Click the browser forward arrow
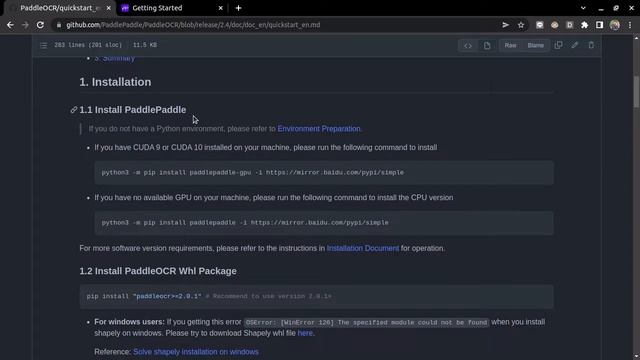Image resolution: width=640 pixels, height=360 pixels. pyautogui.click(x=25, y=25)
